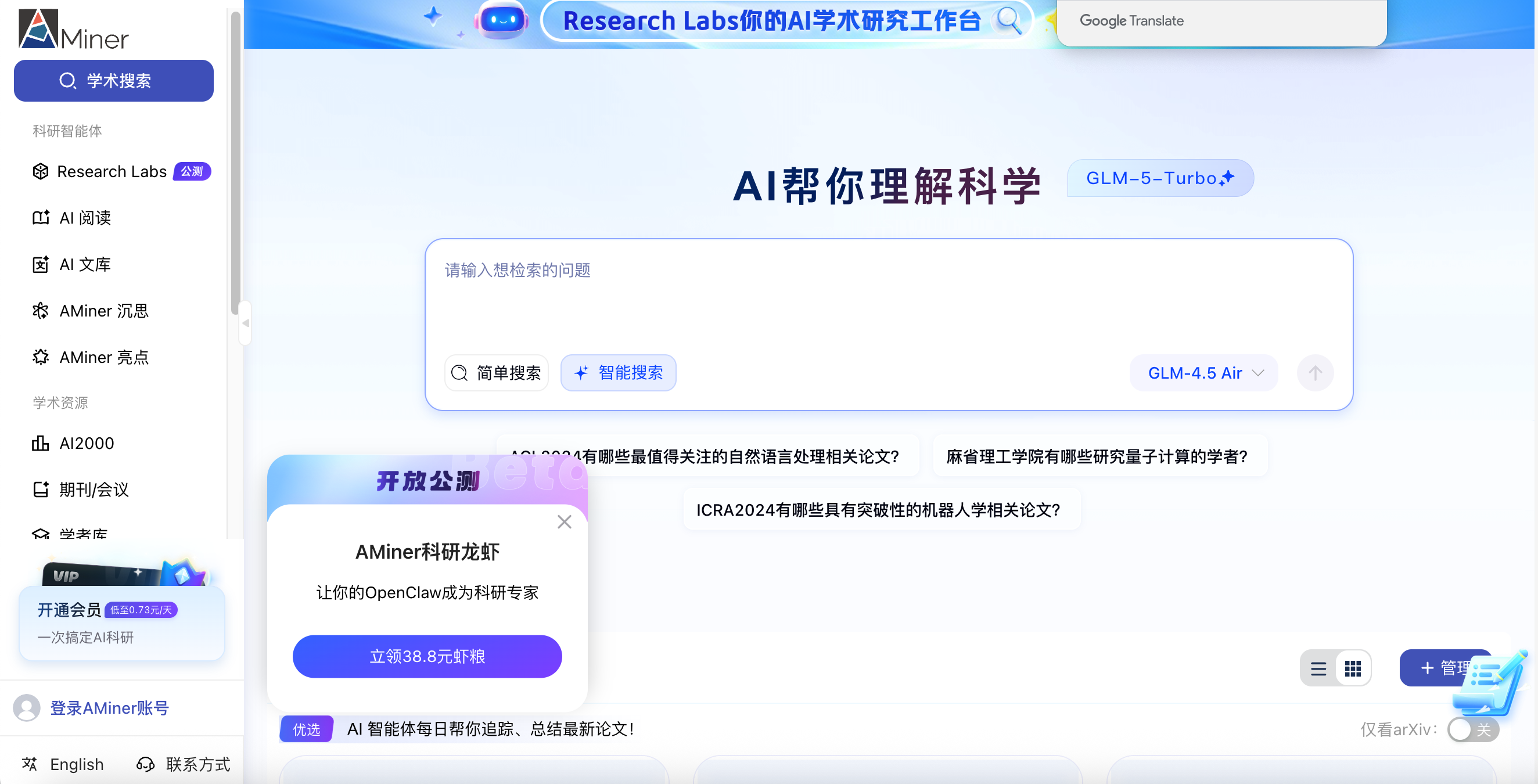Select AMiner 沉思

(x=103, y=311)
